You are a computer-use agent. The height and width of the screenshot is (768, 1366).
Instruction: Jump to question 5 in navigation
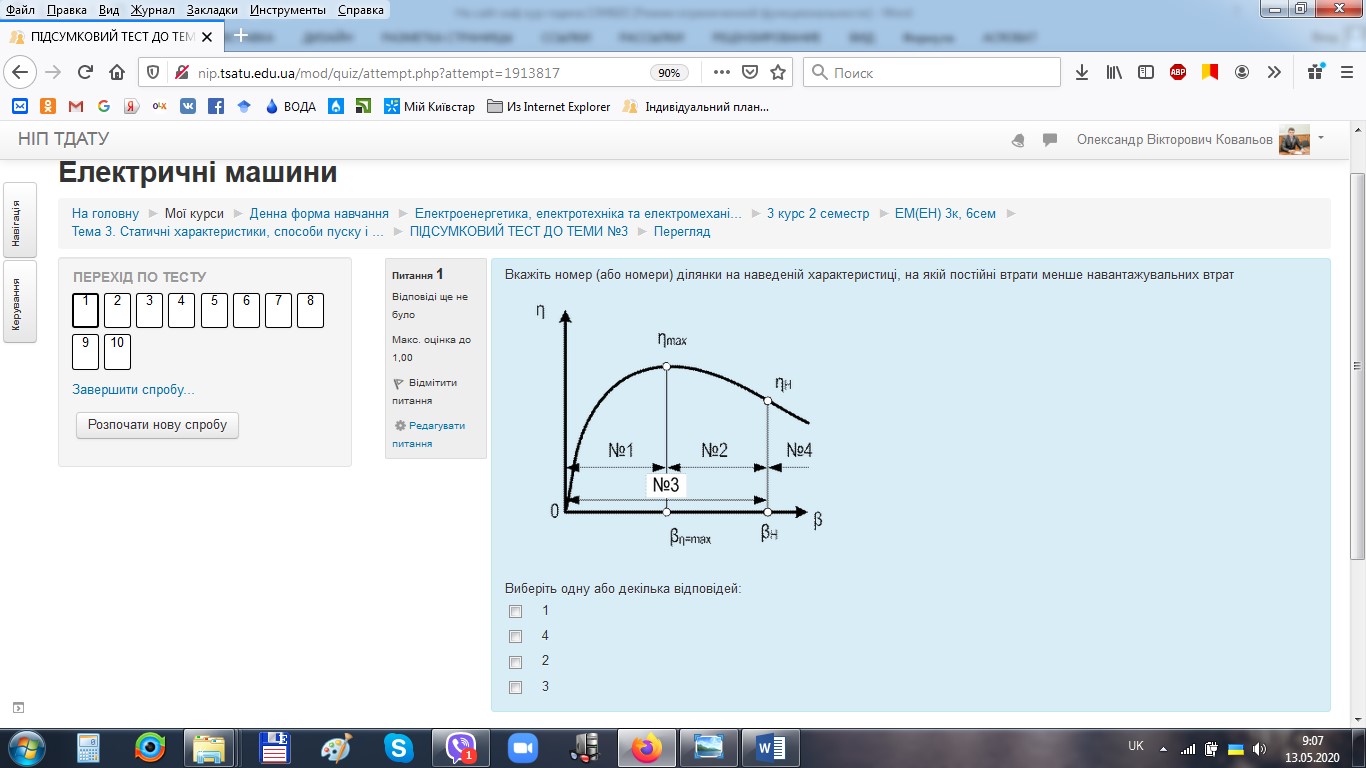(x=214, y=310)
